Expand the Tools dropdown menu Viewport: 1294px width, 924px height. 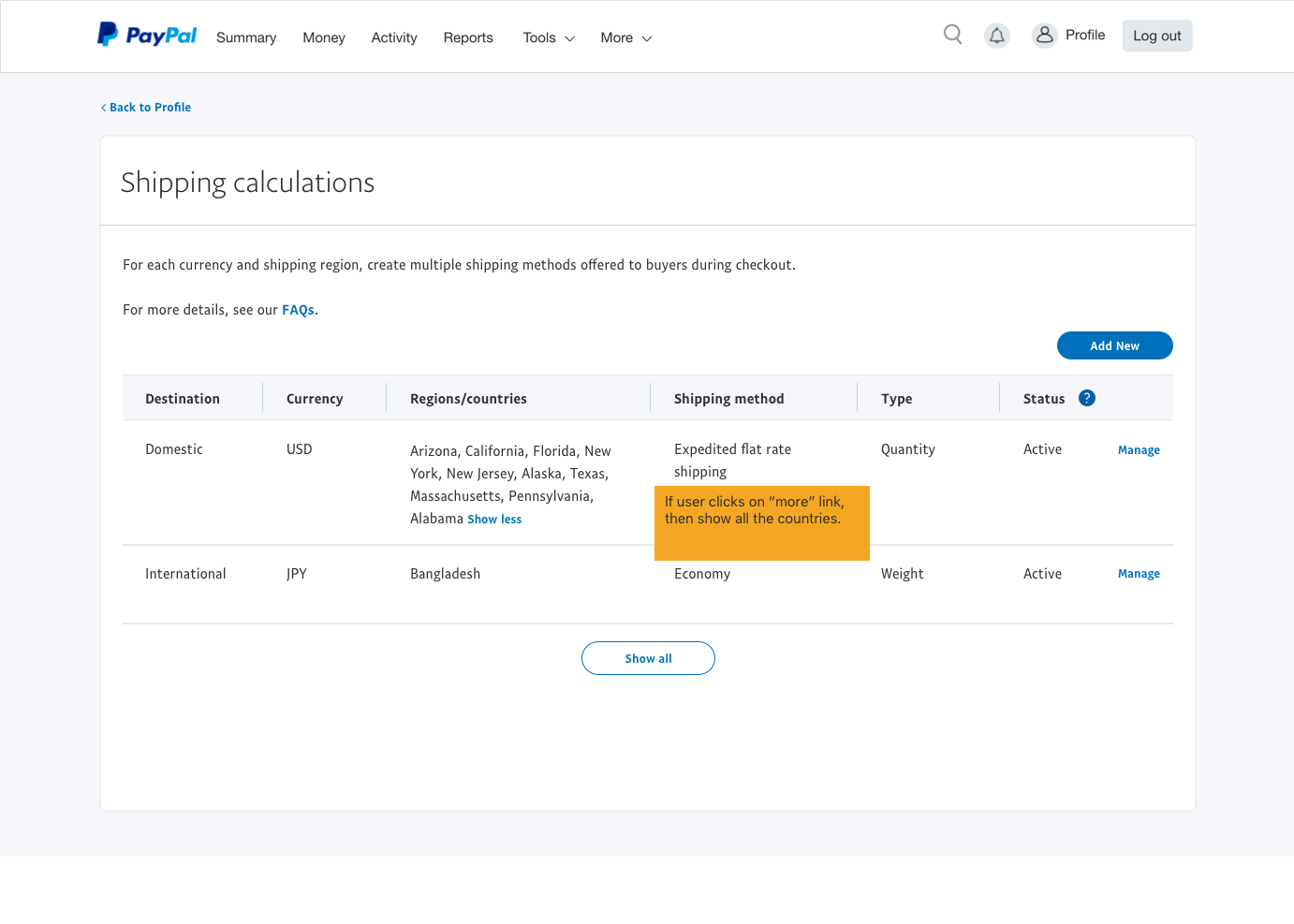coord(549,37)
